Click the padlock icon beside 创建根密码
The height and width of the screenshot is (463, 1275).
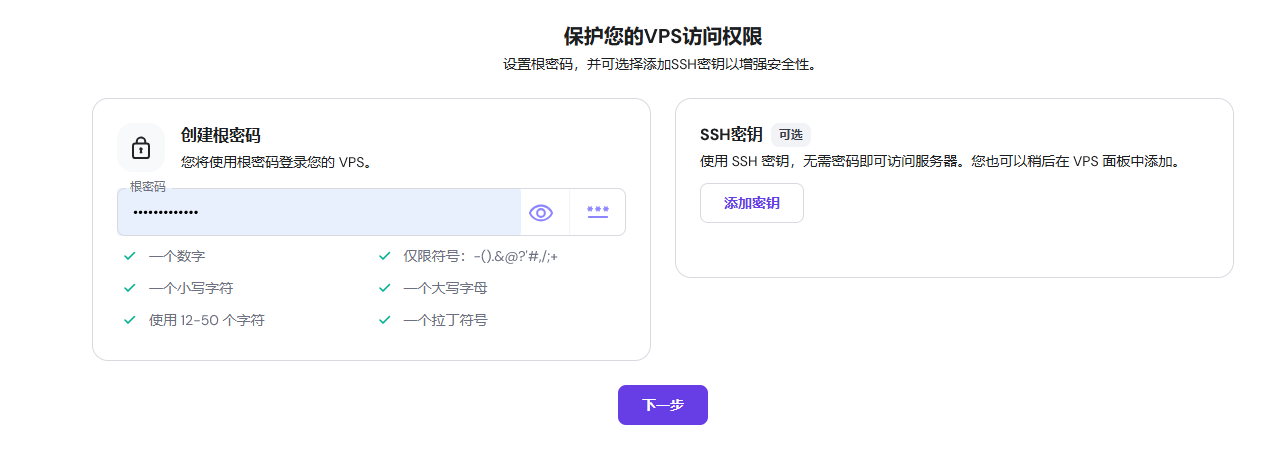click(x=141, y=148)
